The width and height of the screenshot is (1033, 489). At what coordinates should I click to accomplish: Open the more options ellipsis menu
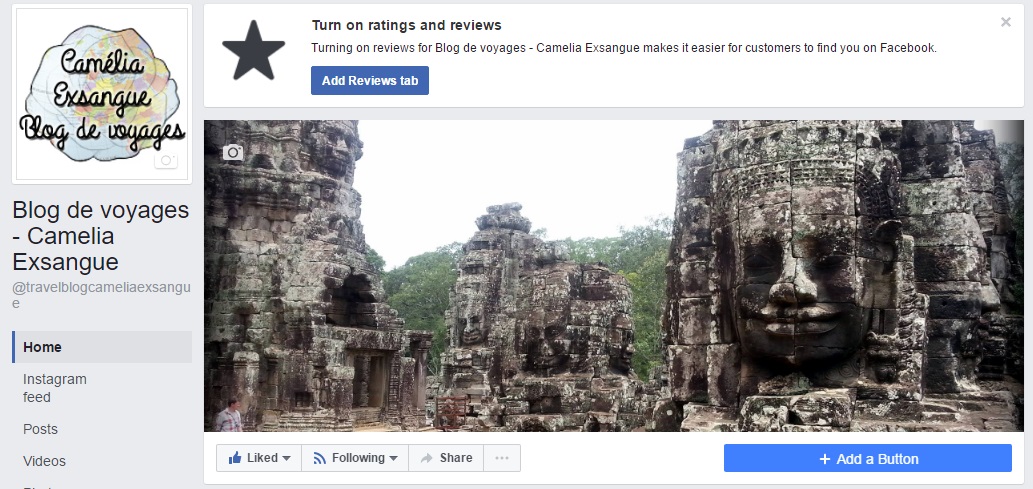coord(502,458)
